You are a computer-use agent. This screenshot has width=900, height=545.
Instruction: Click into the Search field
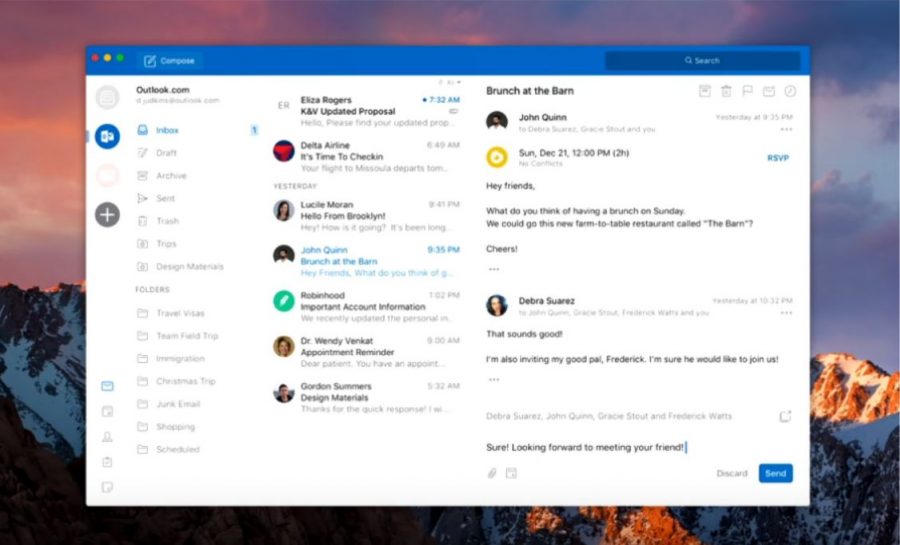coord(702,61)
